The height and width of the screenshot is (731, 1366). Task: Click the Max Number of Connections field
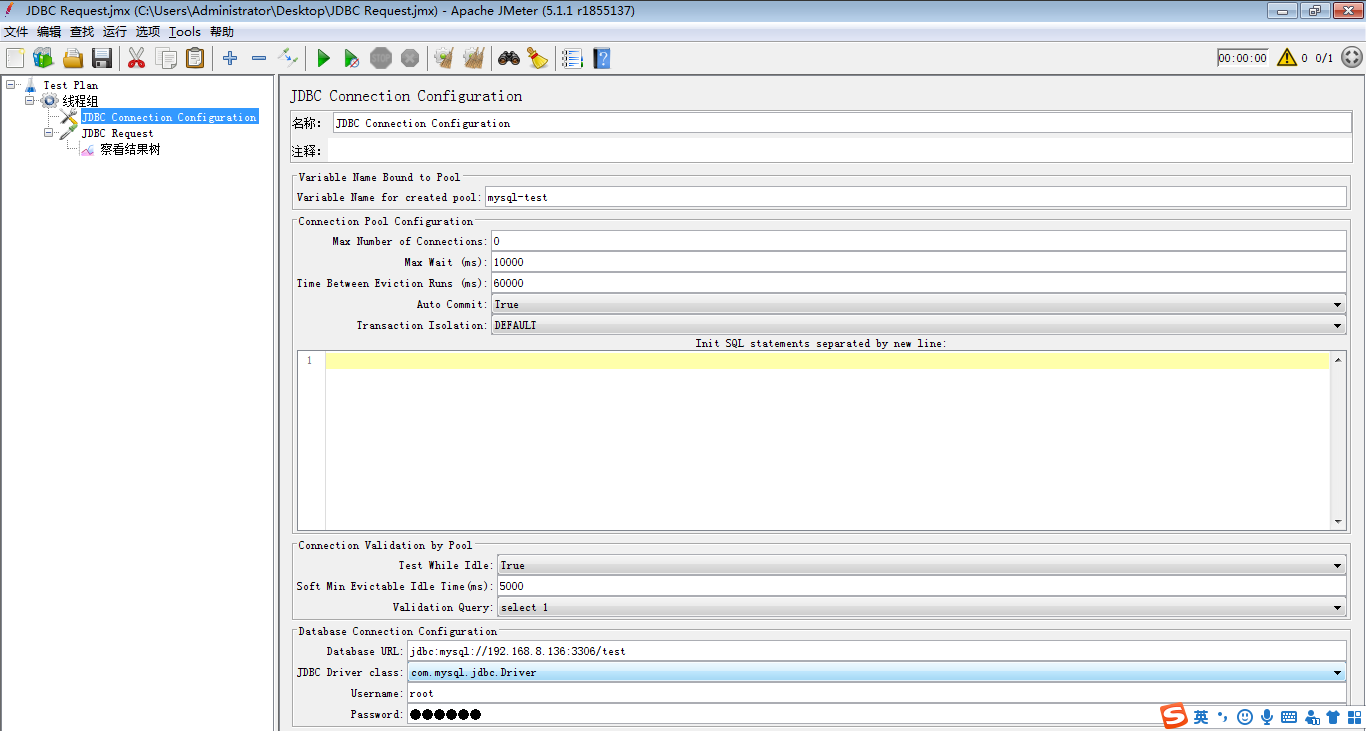click(x=919, y=241)
